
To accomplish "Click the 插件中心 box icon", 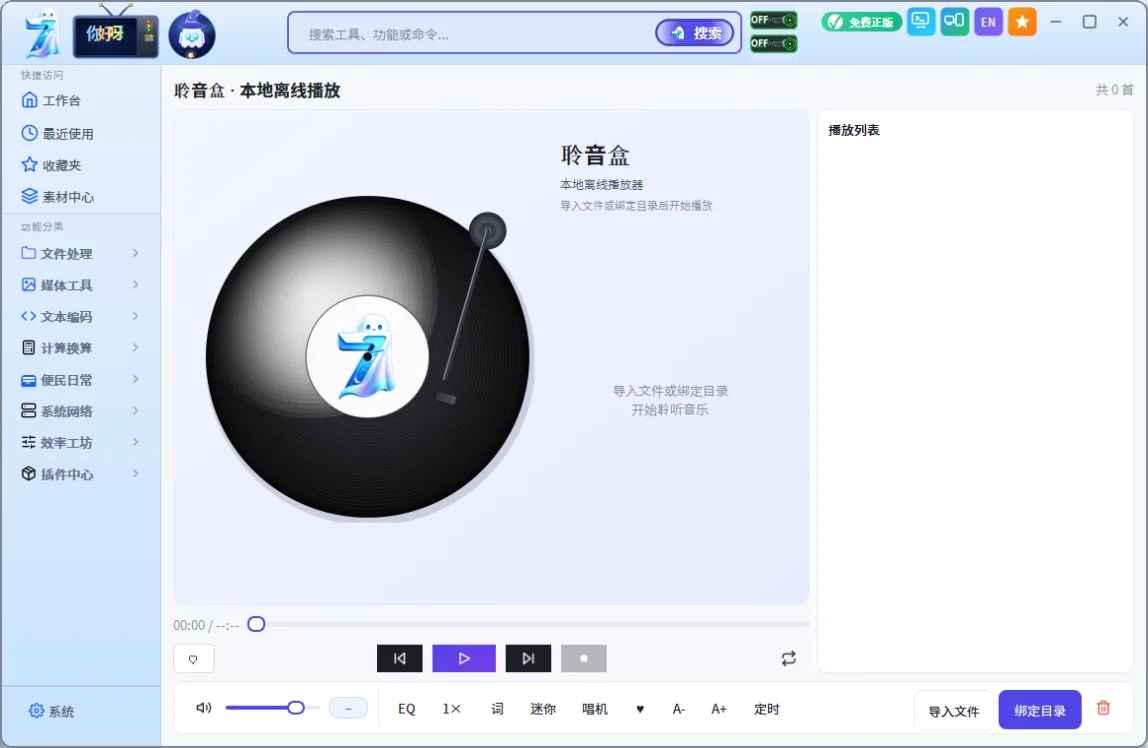I will (x=29, y=474).
